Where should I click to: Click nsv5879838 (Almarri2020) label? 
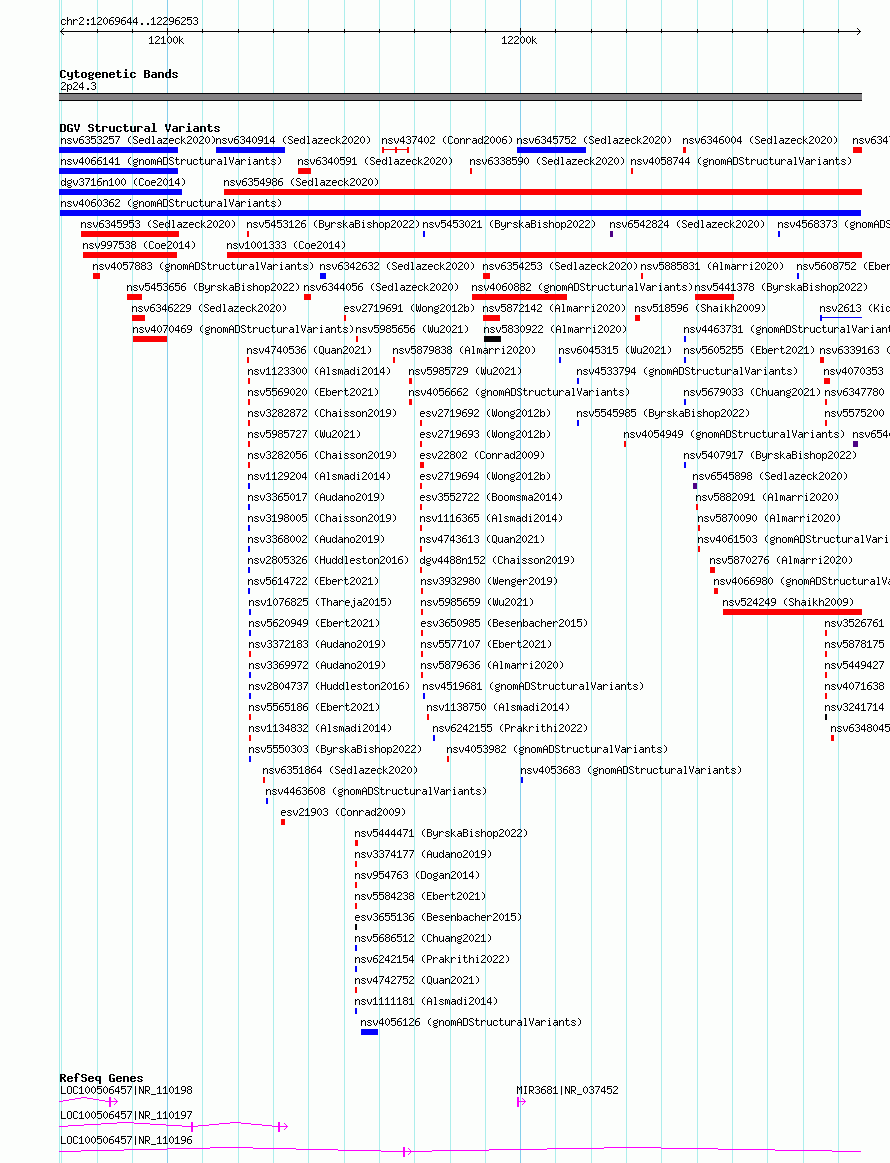click(x=464, y=350)
